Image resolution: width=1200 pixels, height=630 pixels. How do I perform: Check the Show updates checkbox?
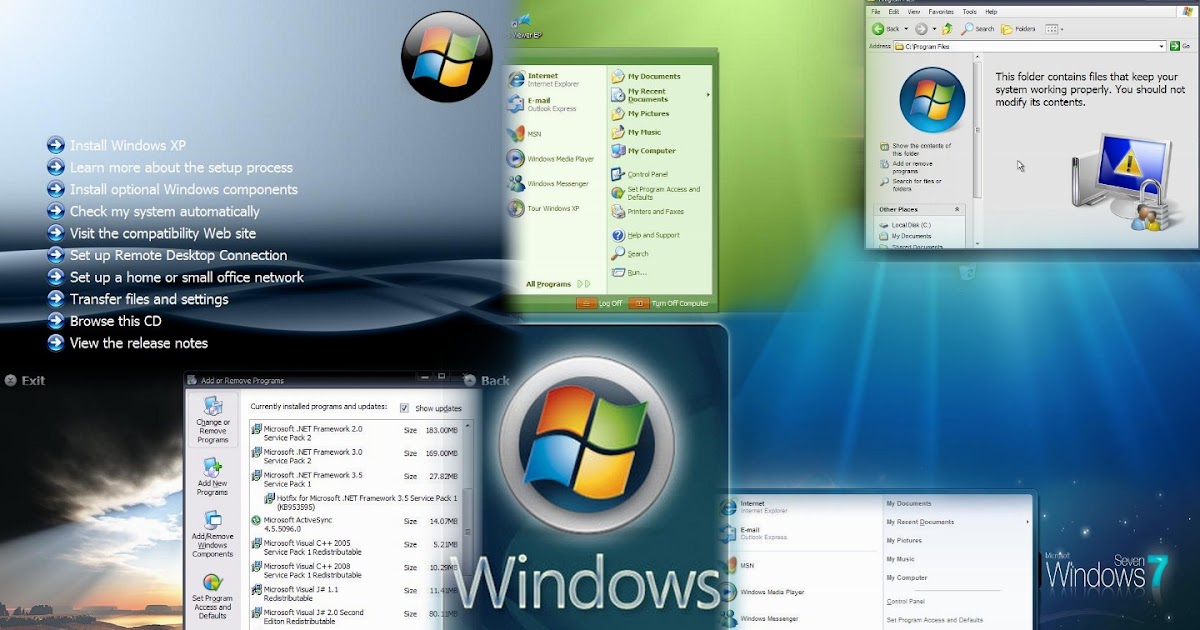[404, 408]
